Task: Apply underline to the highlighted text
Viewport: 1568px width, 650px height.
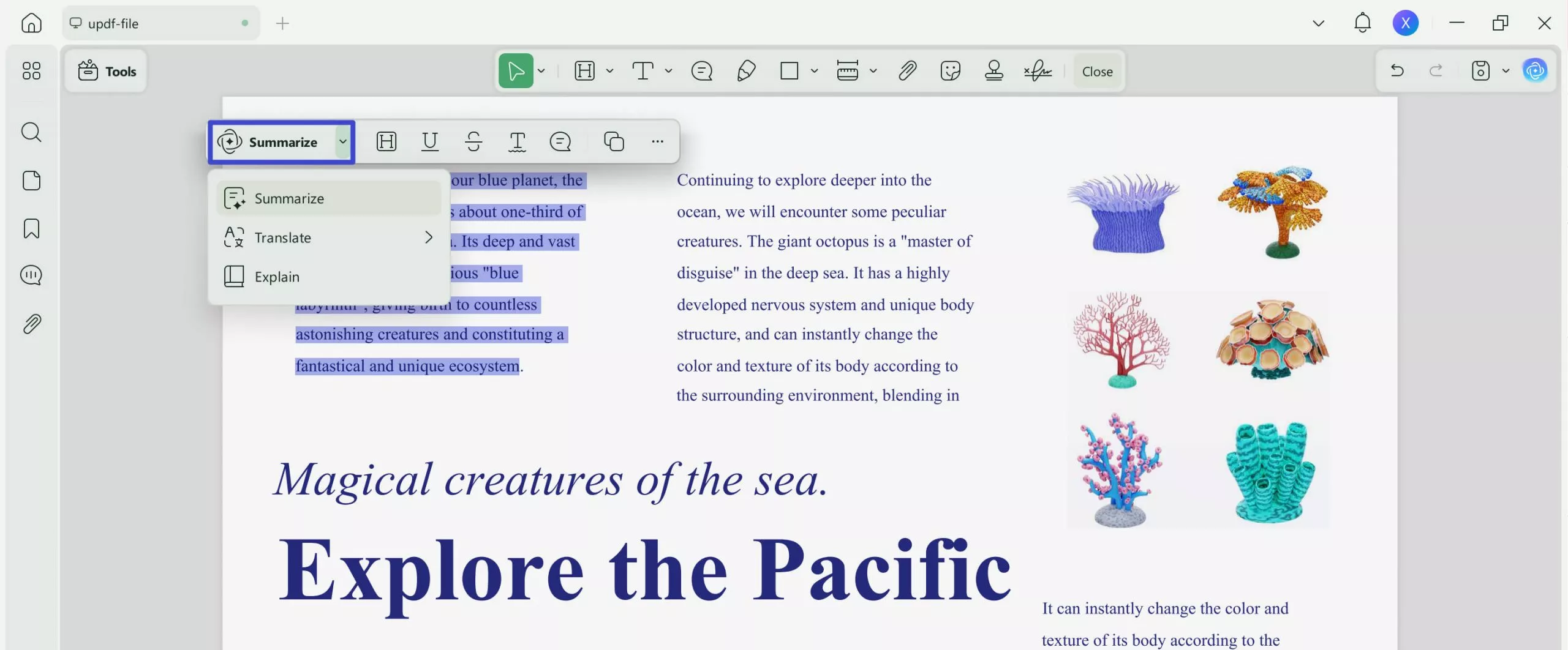Action: tap(430, 141)
